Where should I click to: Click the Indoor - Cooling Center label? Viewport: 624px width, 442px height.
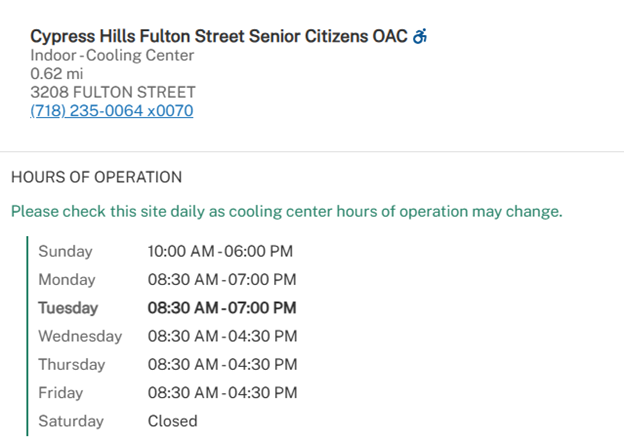[x=112, y=55]
